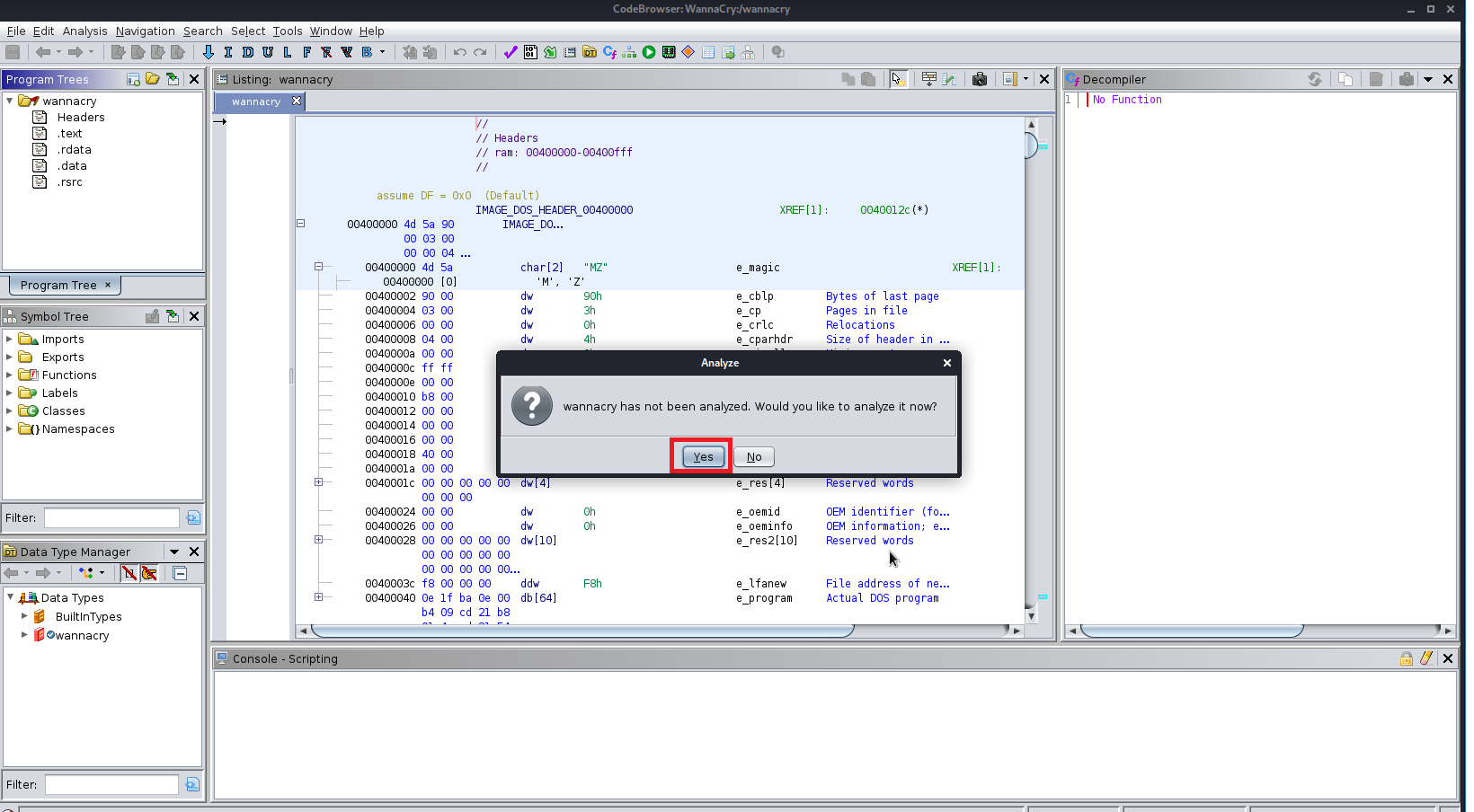Click the navigate down arrow icon
This screenshot has height=812, width=1474.
(x=209, y=52)
